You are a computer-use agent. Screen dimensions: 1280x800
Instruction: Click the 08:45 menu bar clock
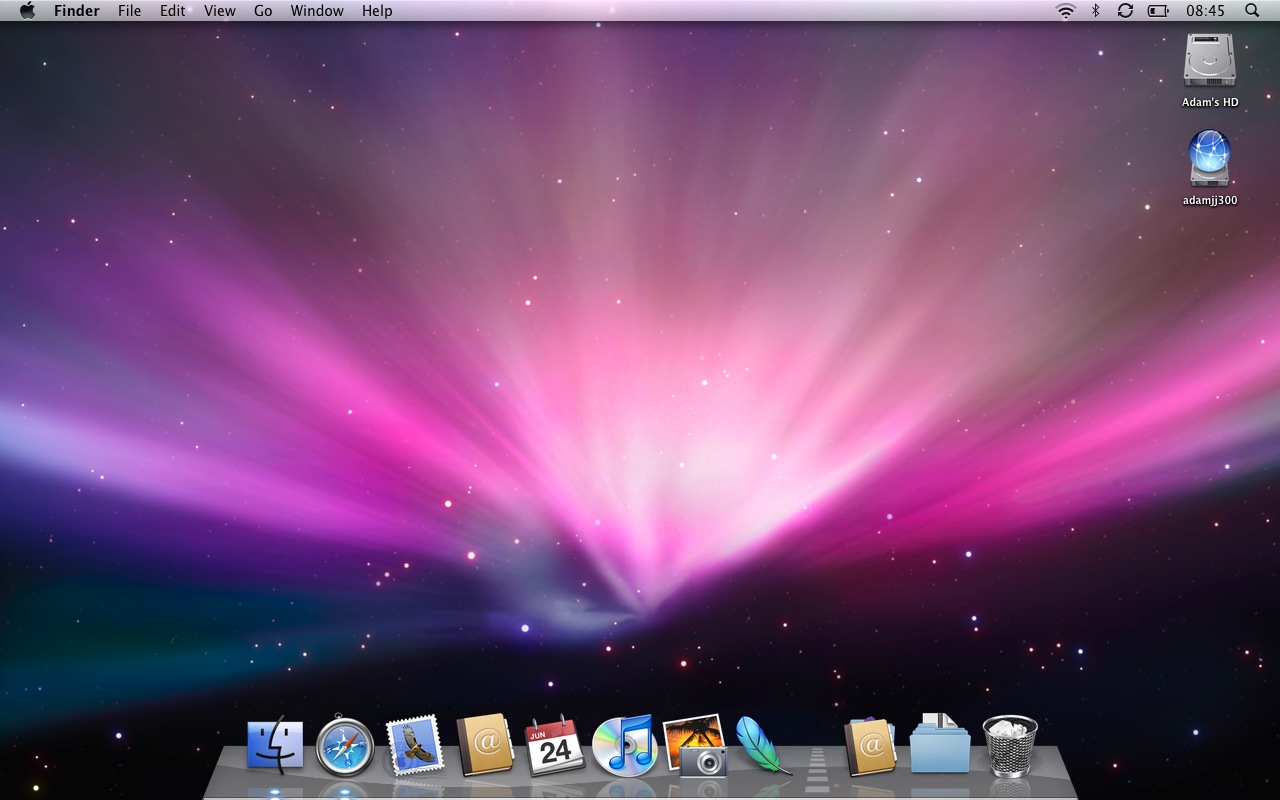[1205, 11]
